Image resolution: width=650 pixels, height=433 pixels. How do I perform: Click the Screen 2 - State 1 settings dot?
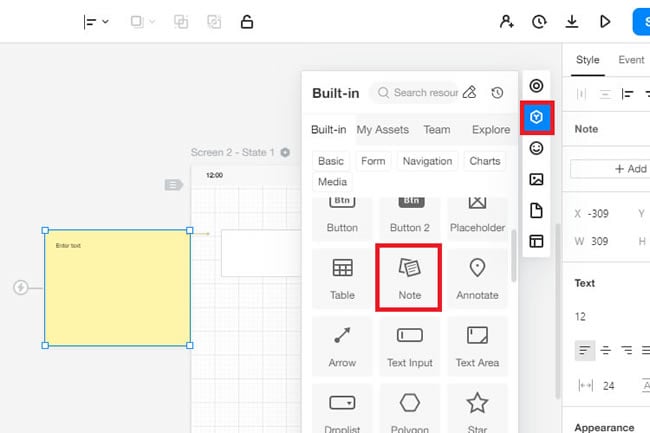point(285,152)
